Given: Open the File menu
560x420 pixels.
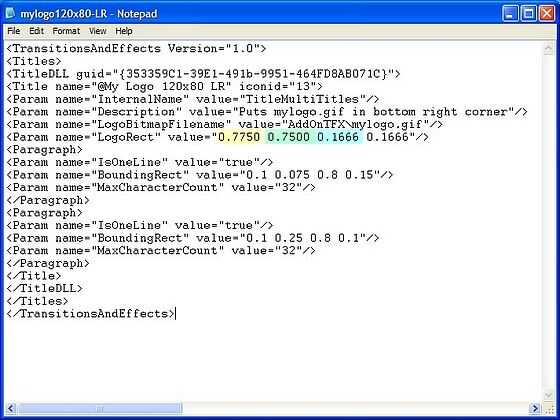Looking at the screenshot, I should pos(14,31).
